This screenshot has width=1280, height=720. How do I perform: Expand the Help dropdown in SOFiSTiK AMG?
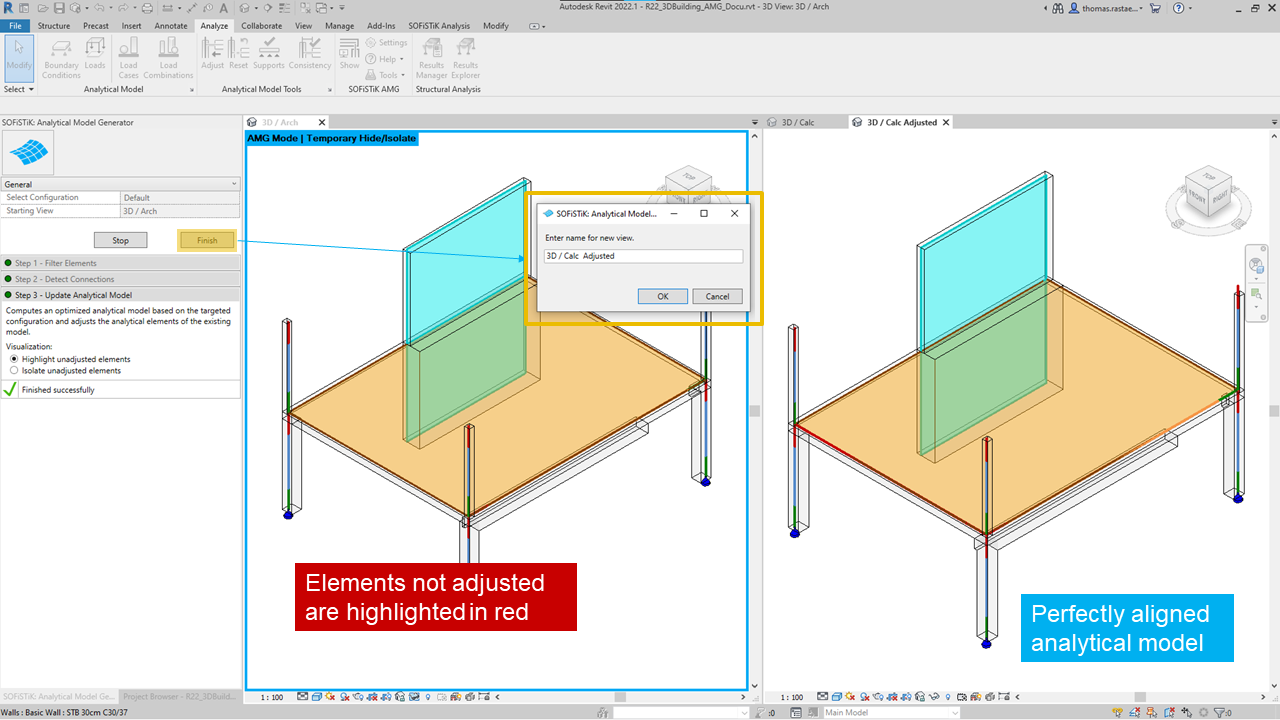(x=387, y=59)
